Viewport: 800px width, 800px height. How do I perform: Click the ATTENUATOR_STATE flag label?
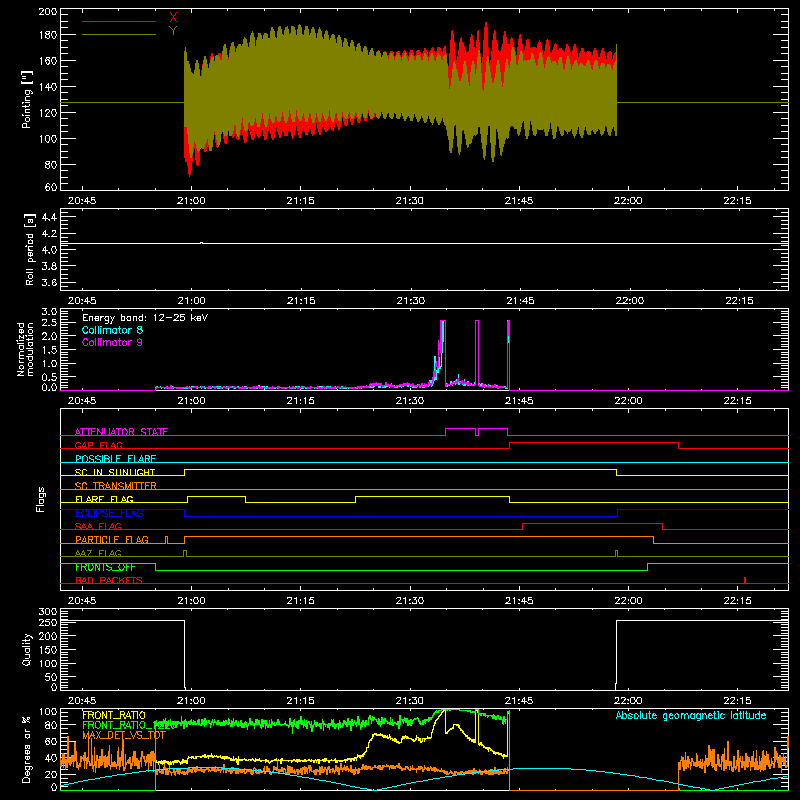[x=121, y=432]
